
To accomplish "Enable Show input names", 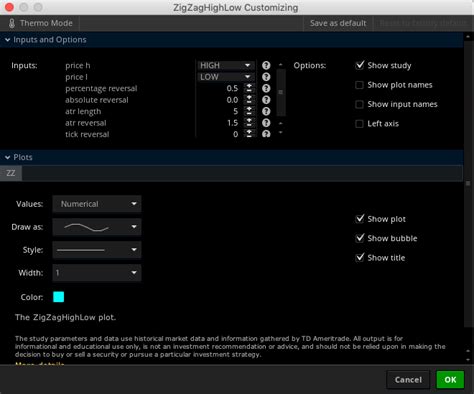I will click(x=360, y=104).
